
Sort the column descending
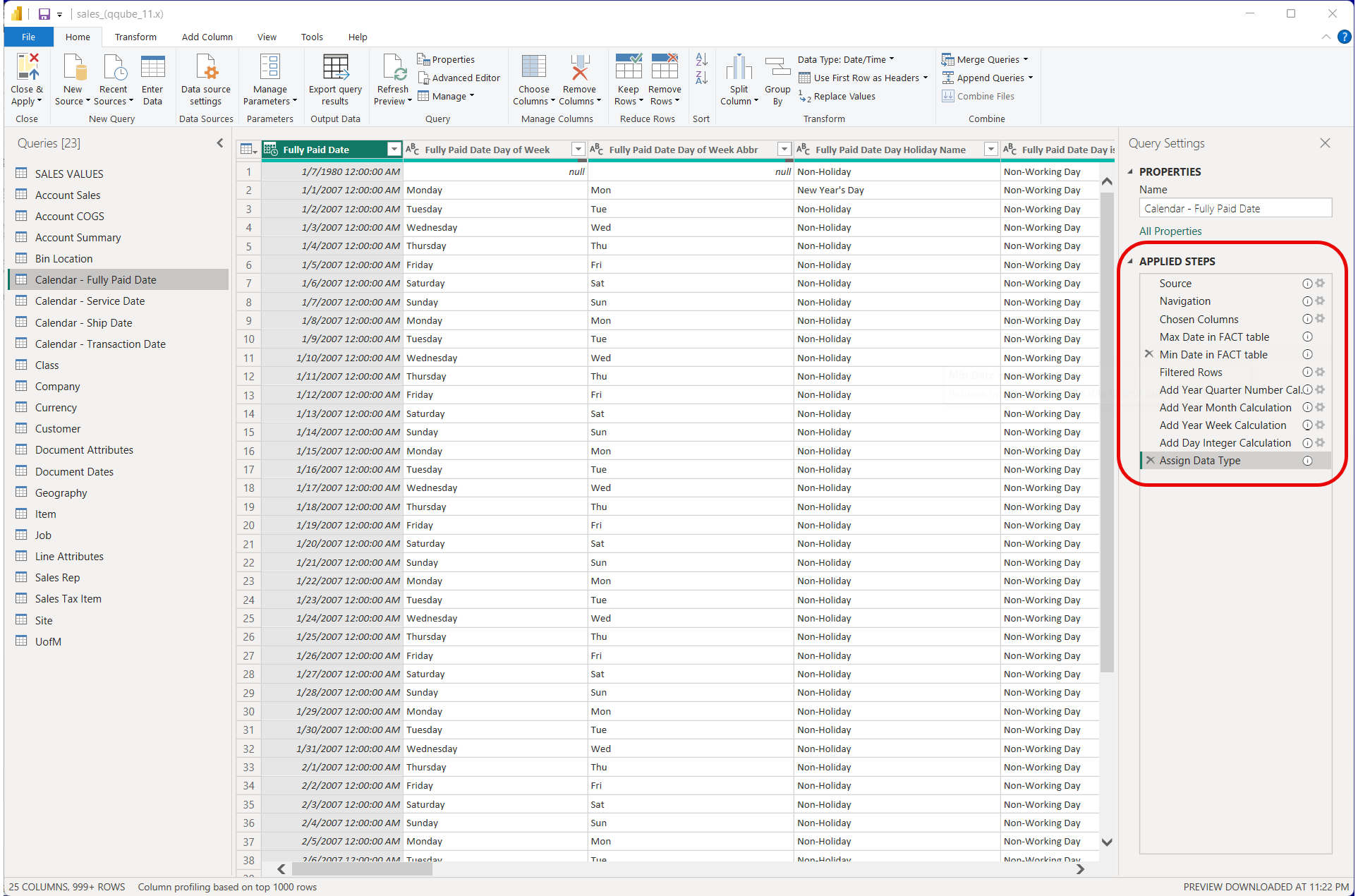click(701, 78)
